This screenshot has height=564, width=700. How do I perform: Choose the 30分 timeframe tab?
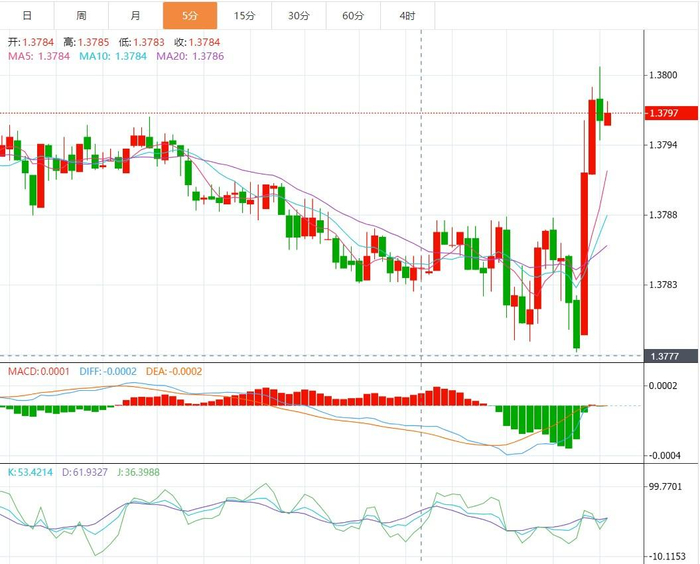point(299,16)
